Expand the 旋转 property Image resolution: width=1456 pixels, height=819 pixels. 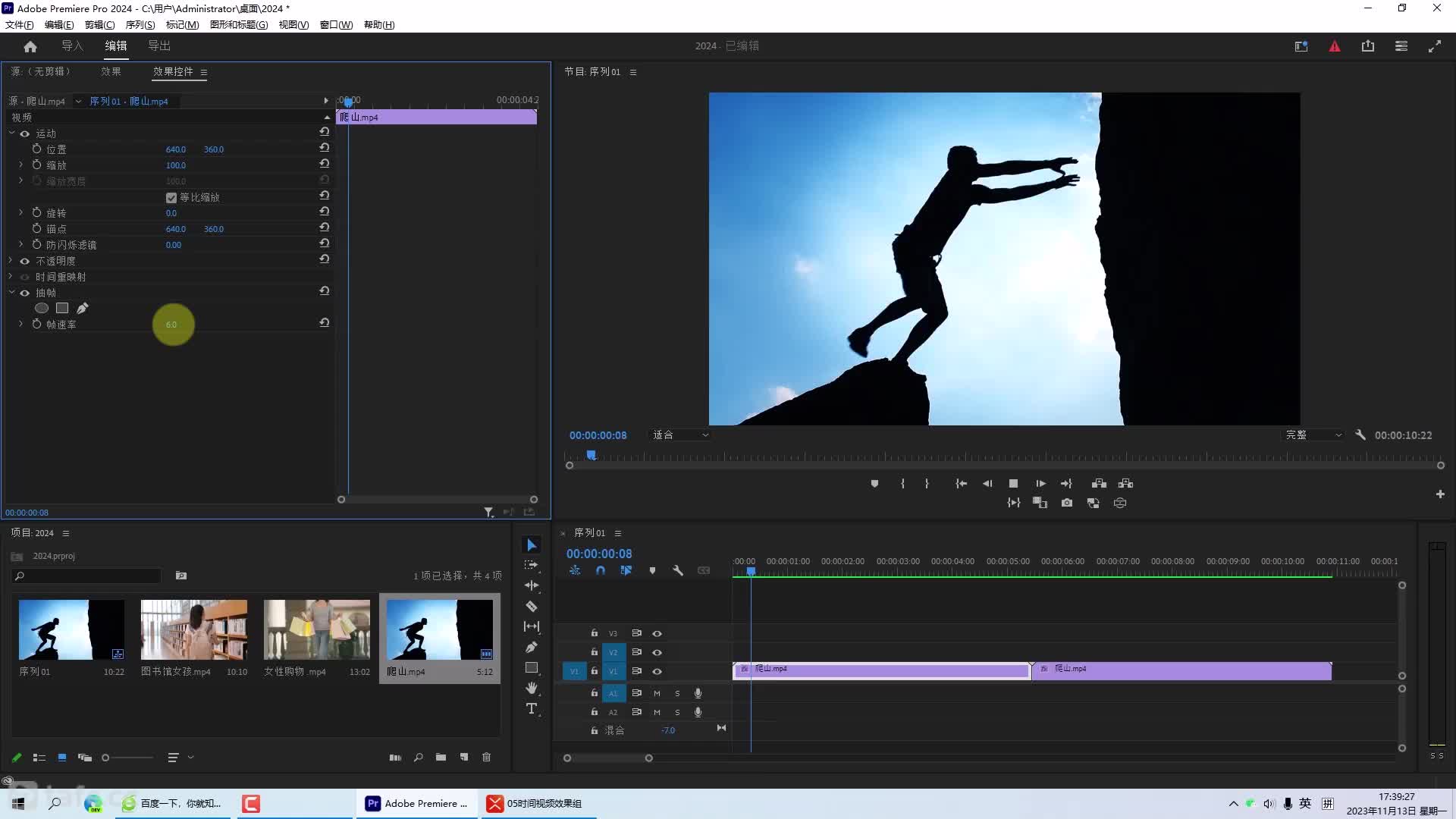(x=21, y=212)
